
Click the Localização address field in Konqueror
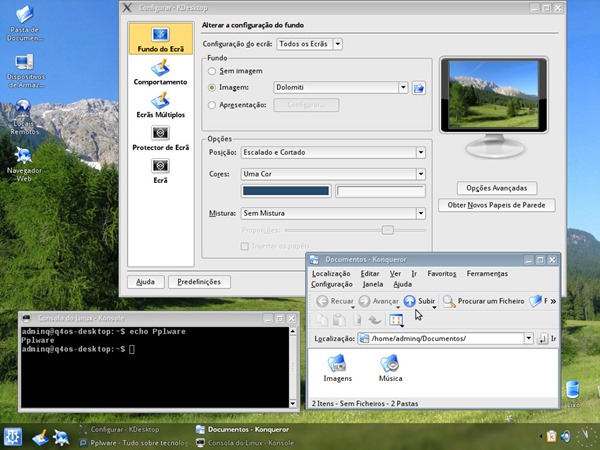pyautogui.click(x=441, y=338)
